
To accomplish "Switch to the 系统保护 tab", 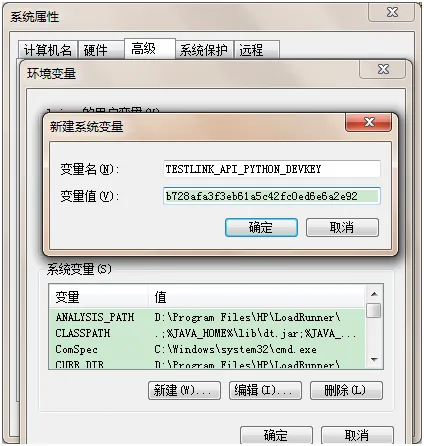I will click(x=204, y=50).
